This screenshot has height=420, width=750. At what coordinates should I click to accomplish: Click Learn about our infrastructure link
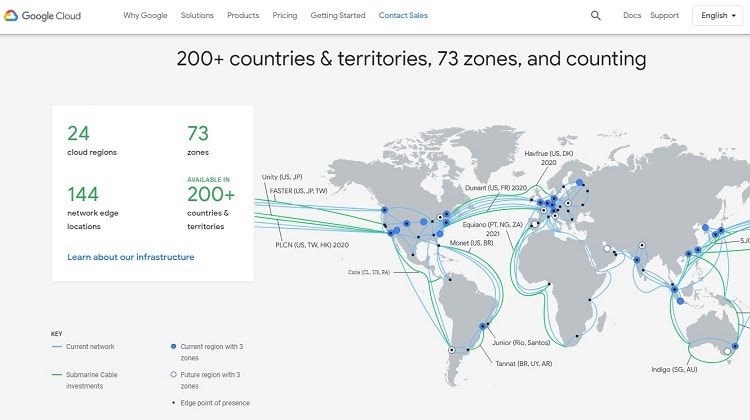(131, 257)
